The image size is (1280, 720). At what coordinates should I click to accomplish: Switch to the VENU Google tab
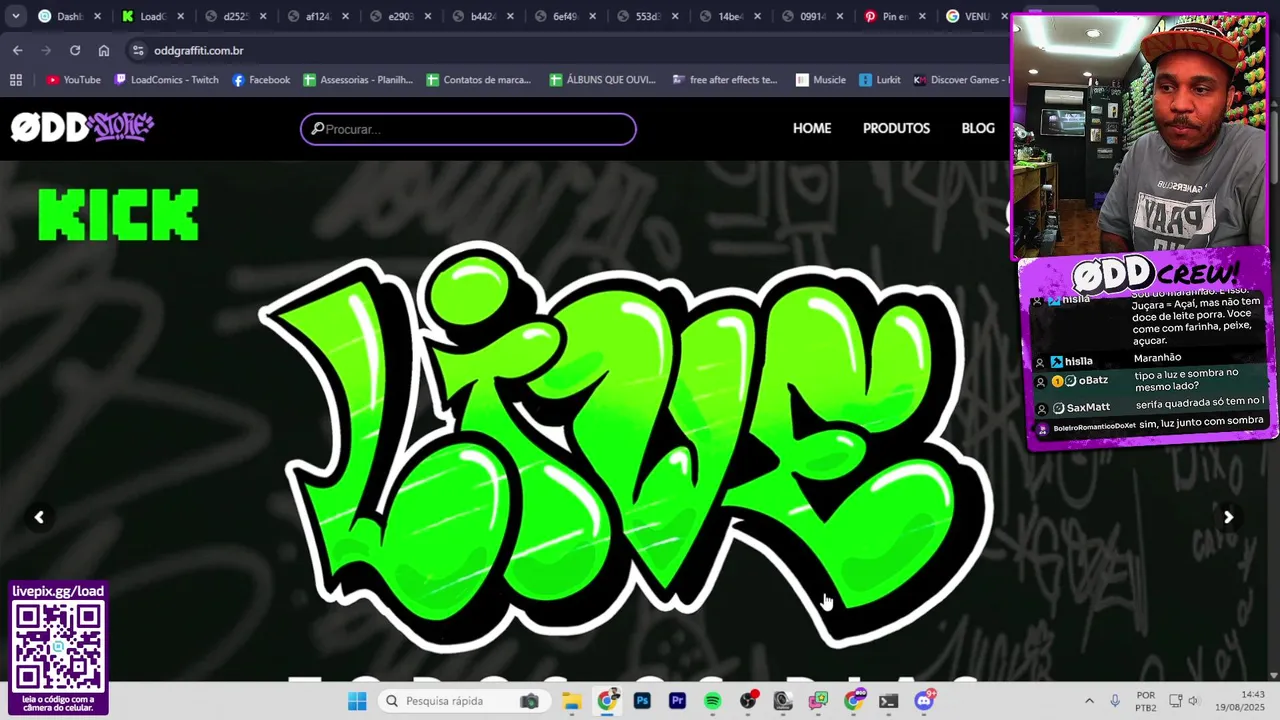tap(970, 16)
